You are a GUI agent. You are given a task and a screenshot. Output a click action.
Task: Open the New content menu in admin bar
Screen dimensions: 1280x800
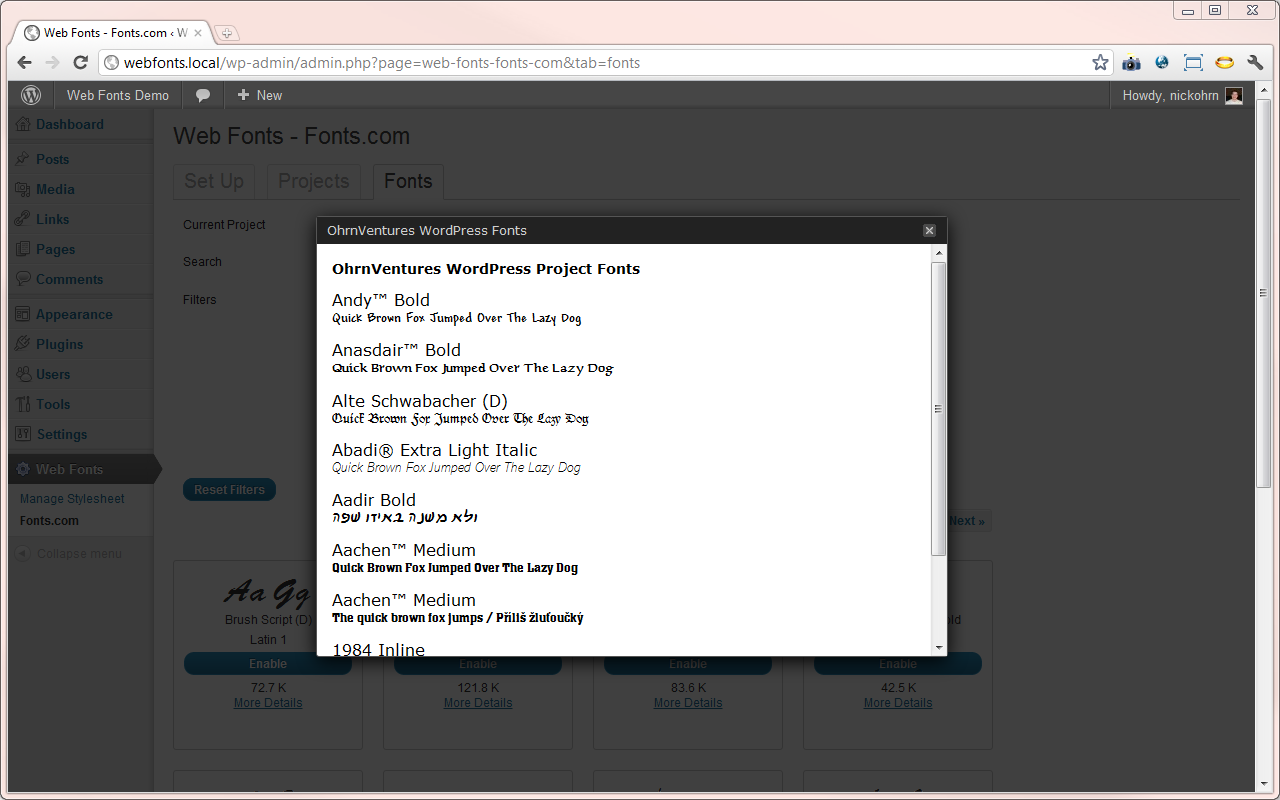(x=259, y=95)
